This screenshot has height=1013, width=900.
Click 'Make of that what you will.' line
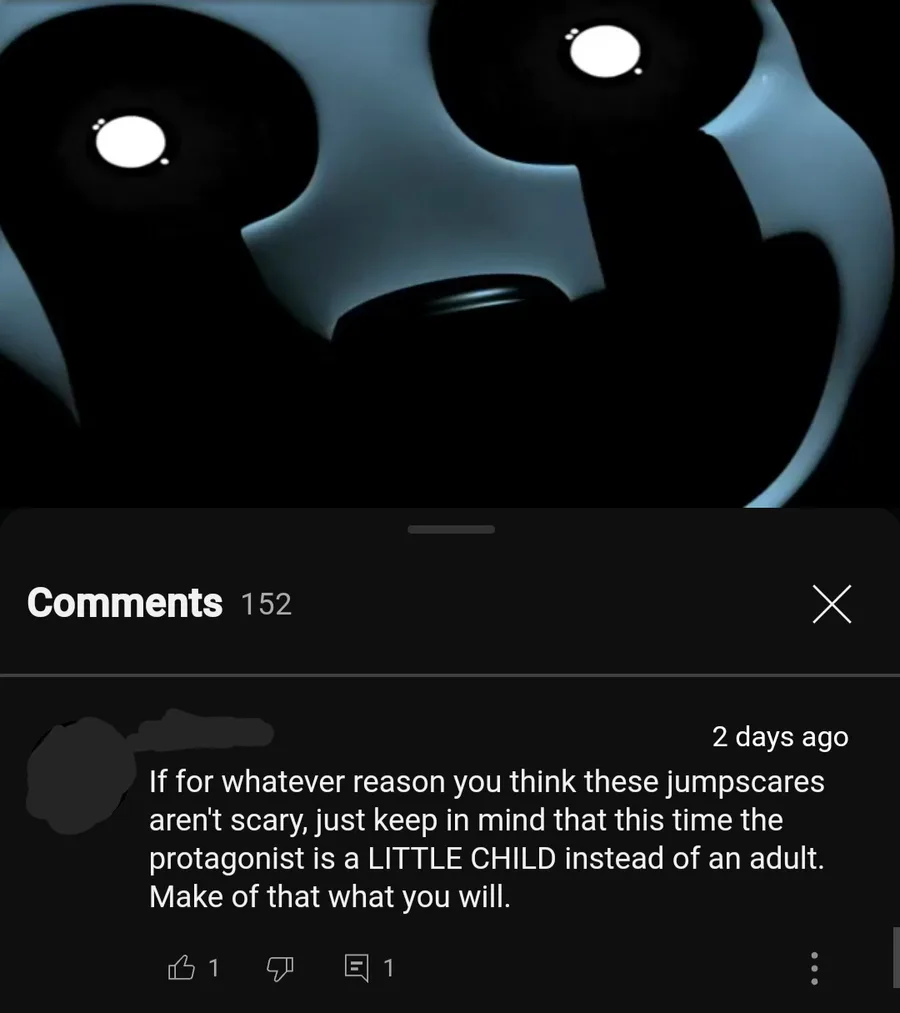coord(330,897)
